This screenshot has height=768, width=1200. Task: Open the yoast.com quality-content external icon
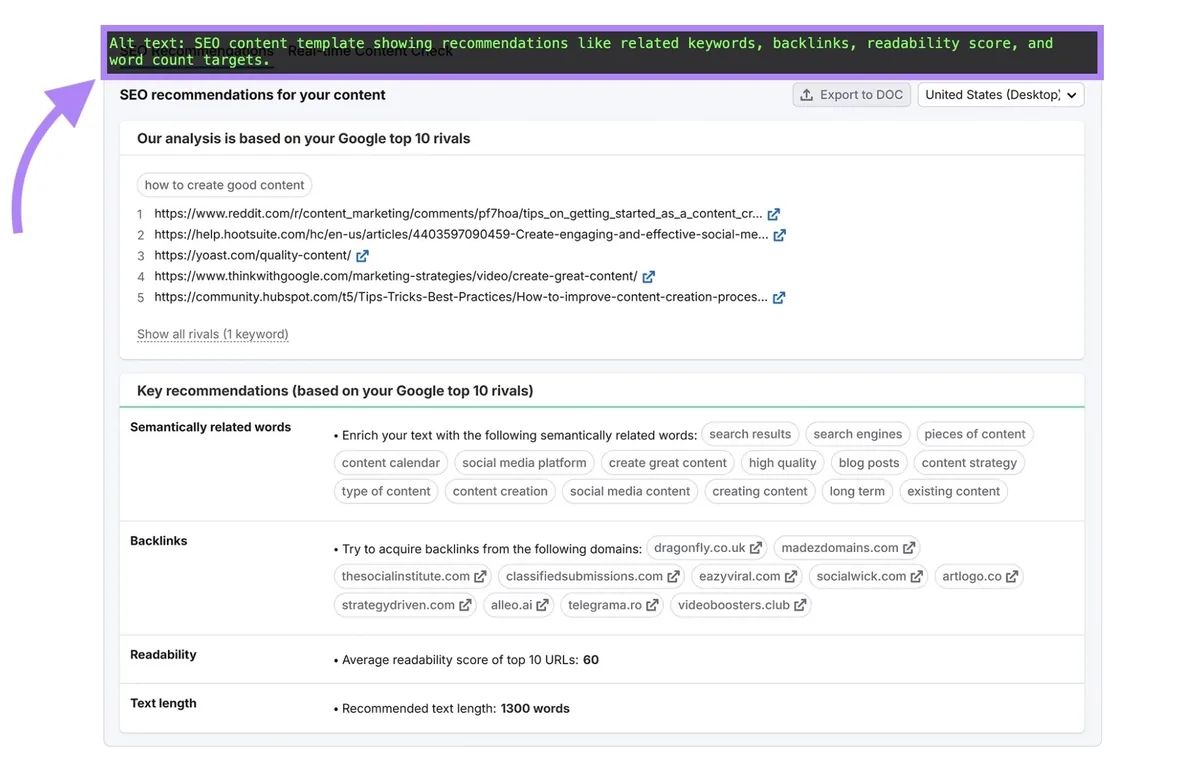click(x=363, y=256)
